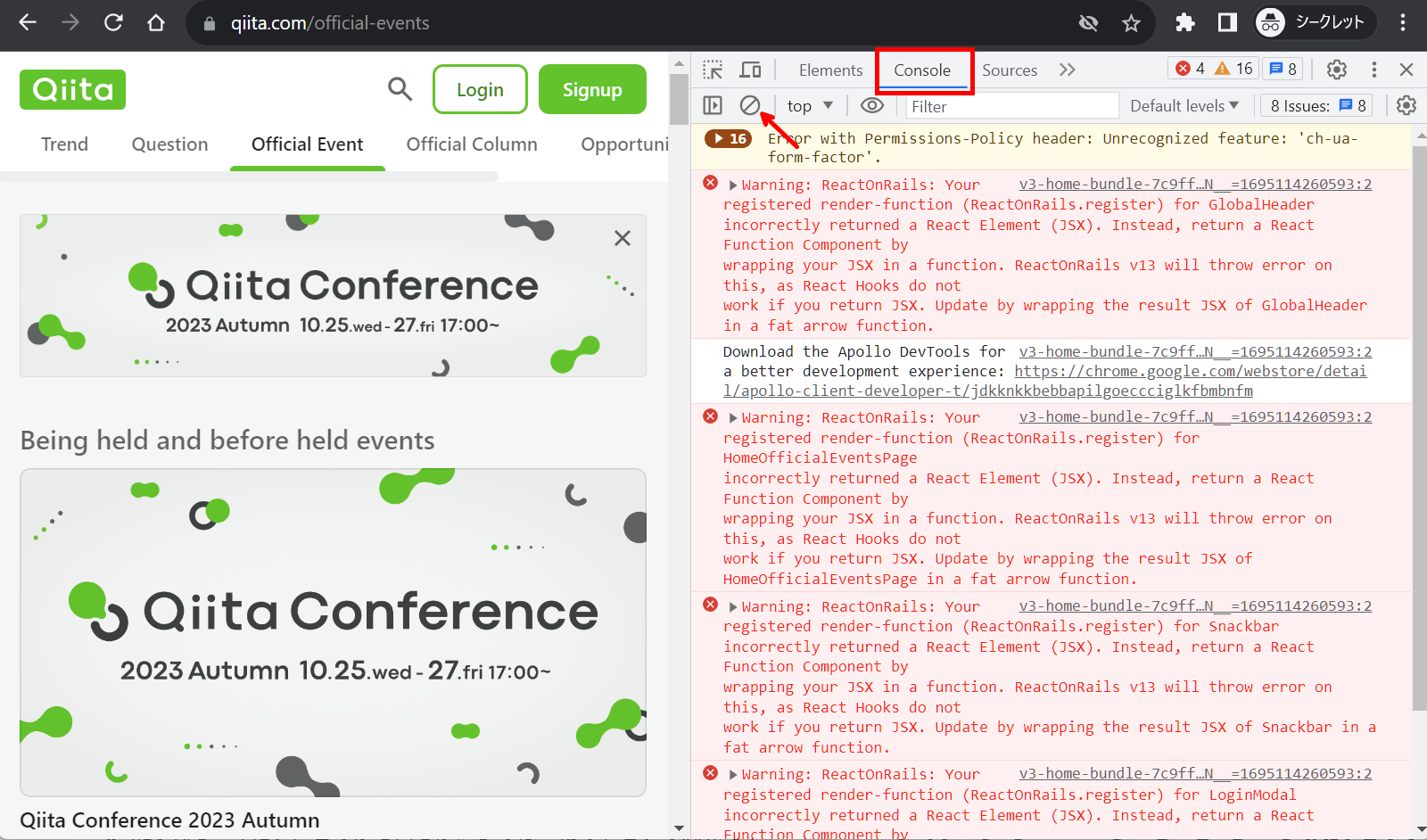Select the Console tab in DevTools
The image size is (1427, 840).
tap(922, 70)
